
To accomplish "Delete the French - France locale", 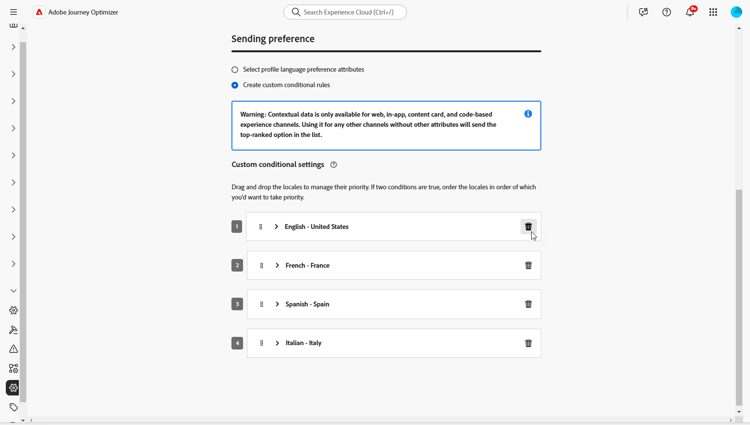I will click(x=528, y=266).
